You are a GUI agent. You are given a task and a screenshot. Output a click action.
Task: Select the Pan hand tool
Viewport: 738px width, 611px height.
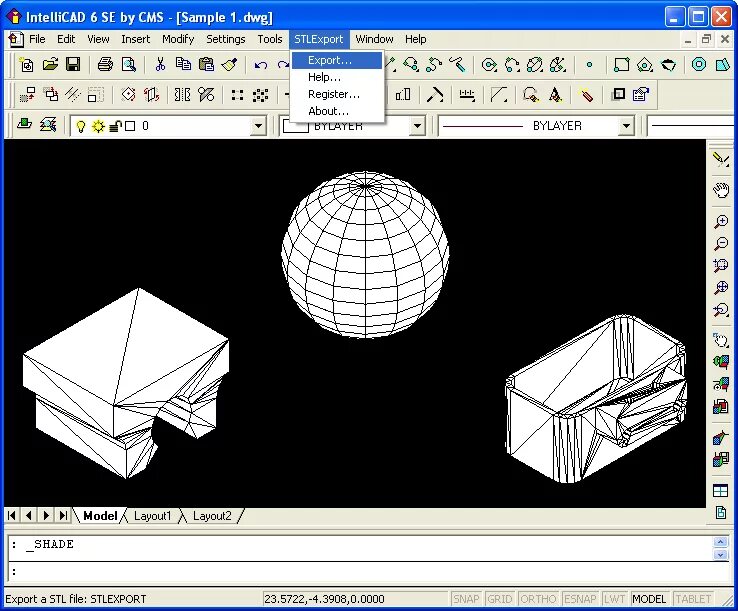(x=721, y=190)
